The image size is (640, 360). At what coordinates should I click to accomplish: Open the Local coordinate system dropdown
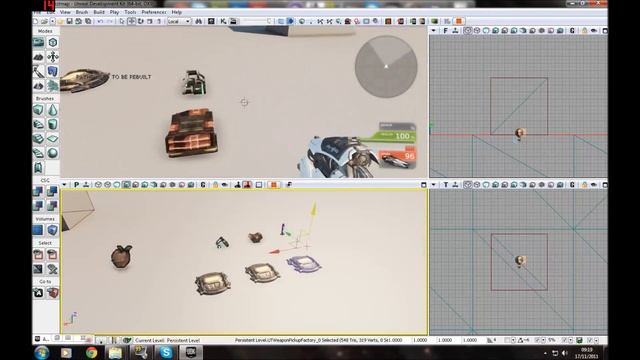click(x=179, y=21)
